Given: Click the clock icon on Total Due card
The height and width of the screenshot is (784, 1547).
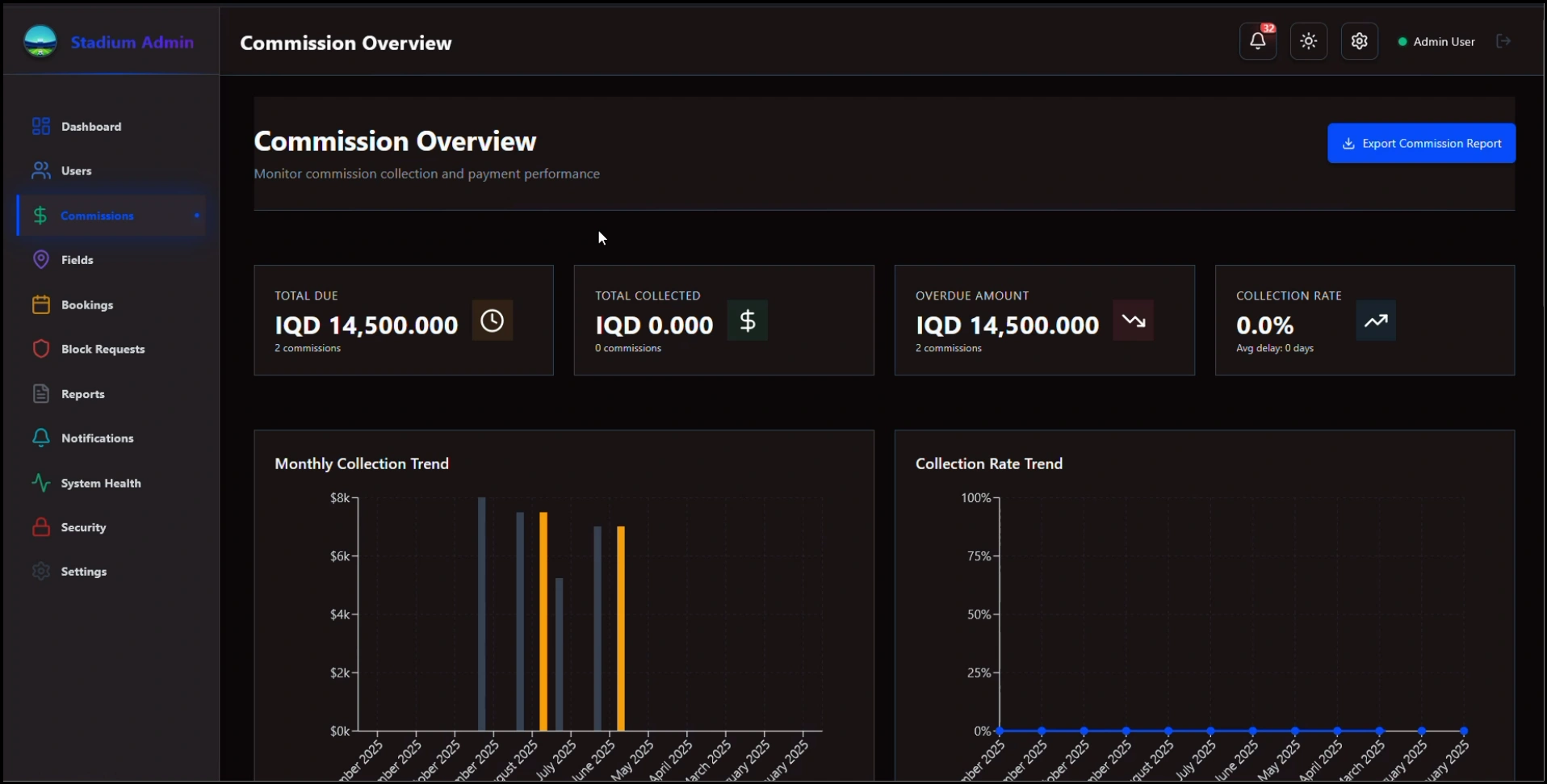Looking at the screenshot, I should [x=492, y=320].
